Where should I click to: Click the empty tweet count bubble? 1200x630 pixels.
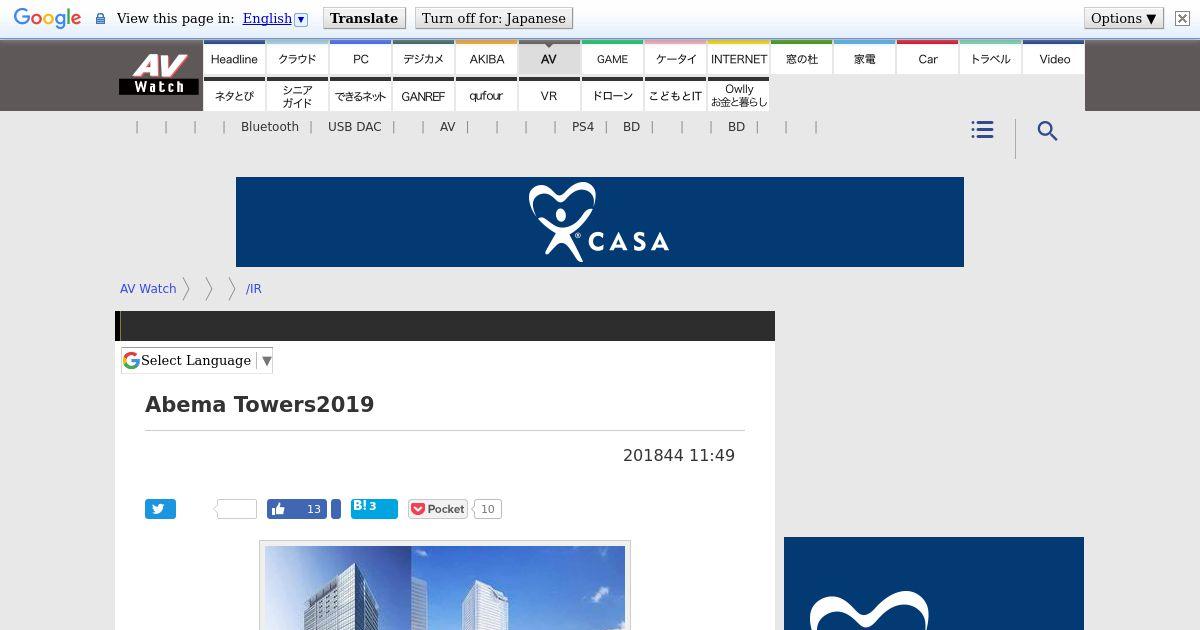pos(236,509)
